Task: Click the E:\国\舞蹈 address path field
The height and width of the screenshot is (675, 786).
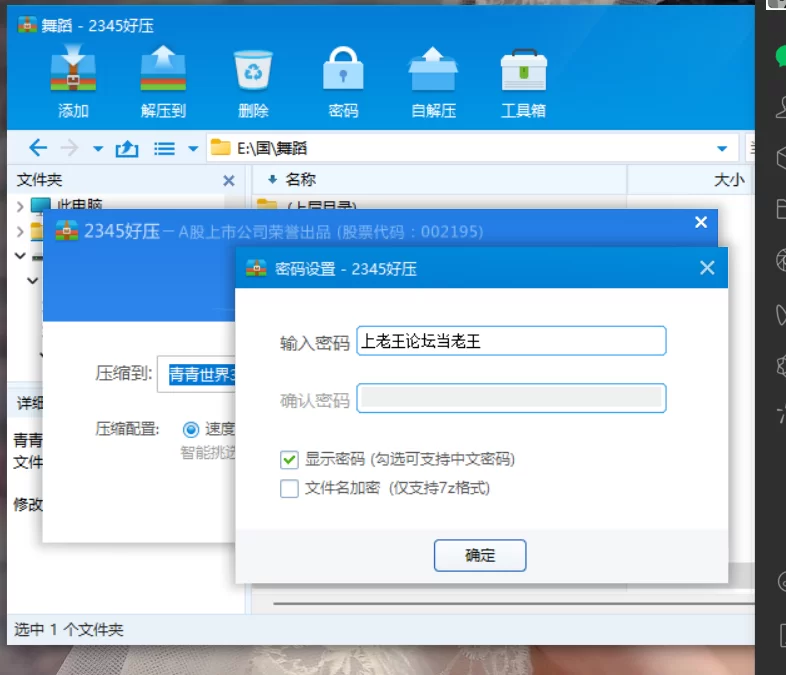Action: (x=472, y=148)
